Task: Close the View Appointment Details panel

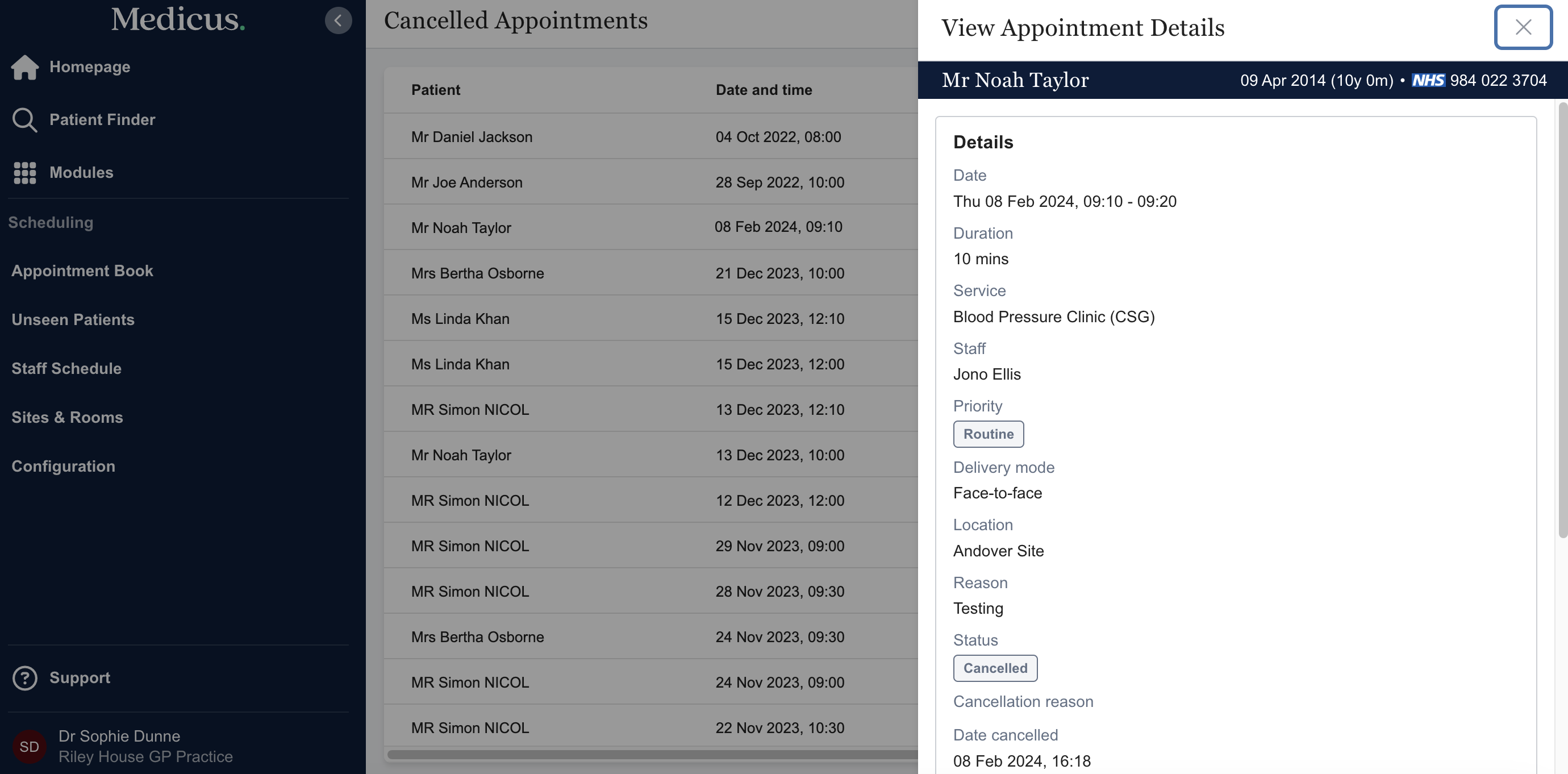Action: [x=1523, y=27]
